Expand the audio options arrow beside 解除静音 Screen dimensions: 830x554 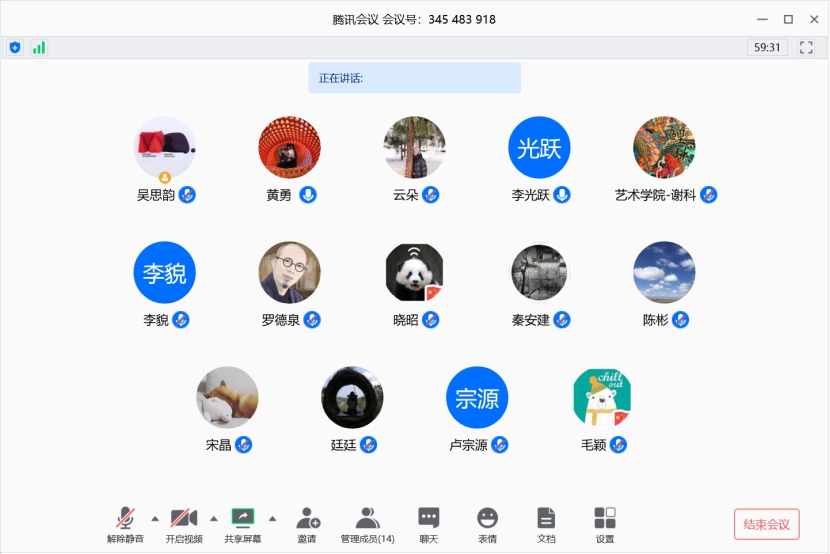pos(155,519)
